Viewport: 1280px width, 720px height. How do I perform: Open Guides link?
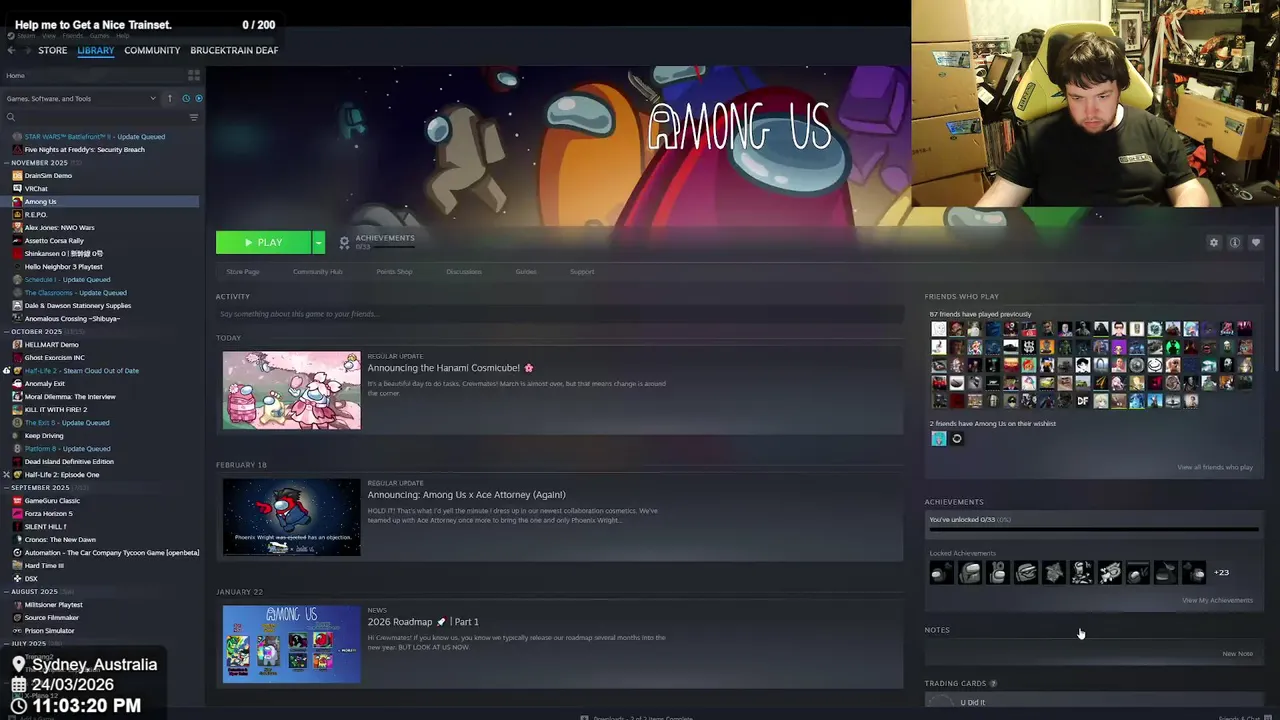[526, 271]
